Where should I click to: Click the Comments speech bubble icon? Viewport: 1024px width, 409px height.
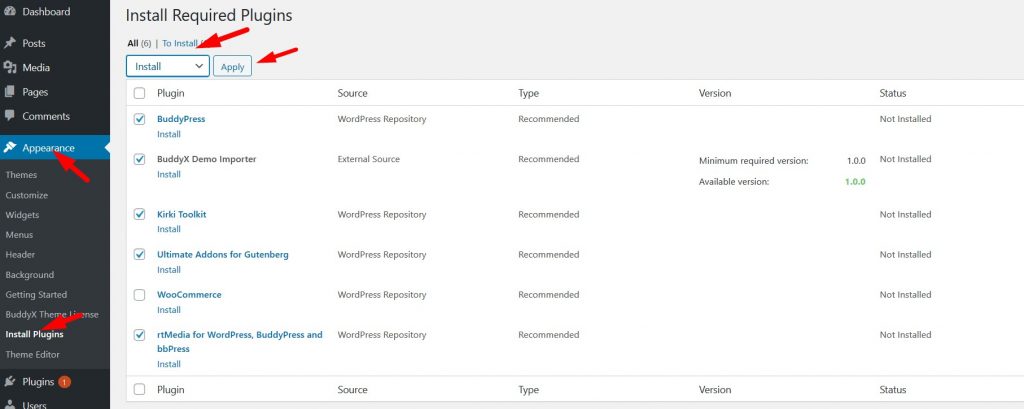pyautogui.click(x=10, y=116)
